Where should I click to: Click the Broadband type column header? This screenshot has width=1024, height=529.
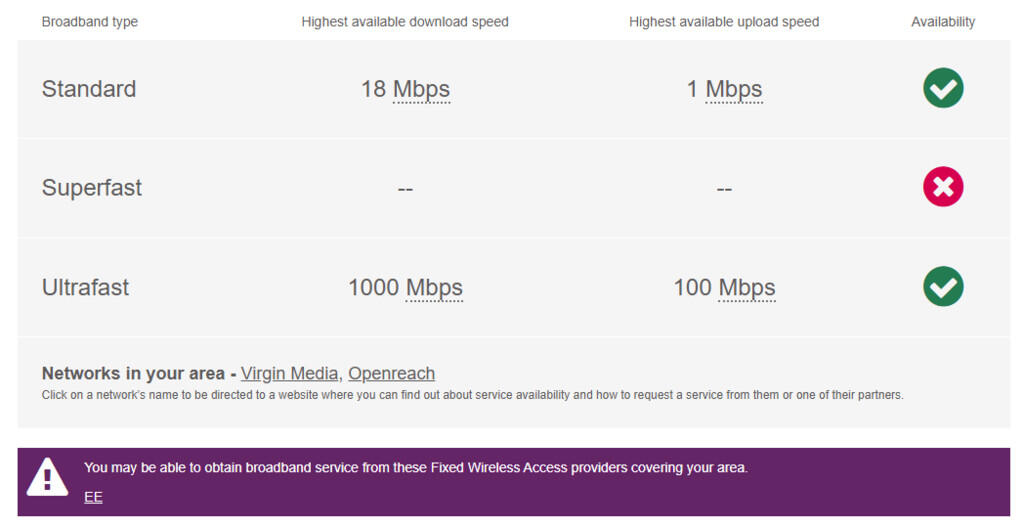(x=89, y=22)
